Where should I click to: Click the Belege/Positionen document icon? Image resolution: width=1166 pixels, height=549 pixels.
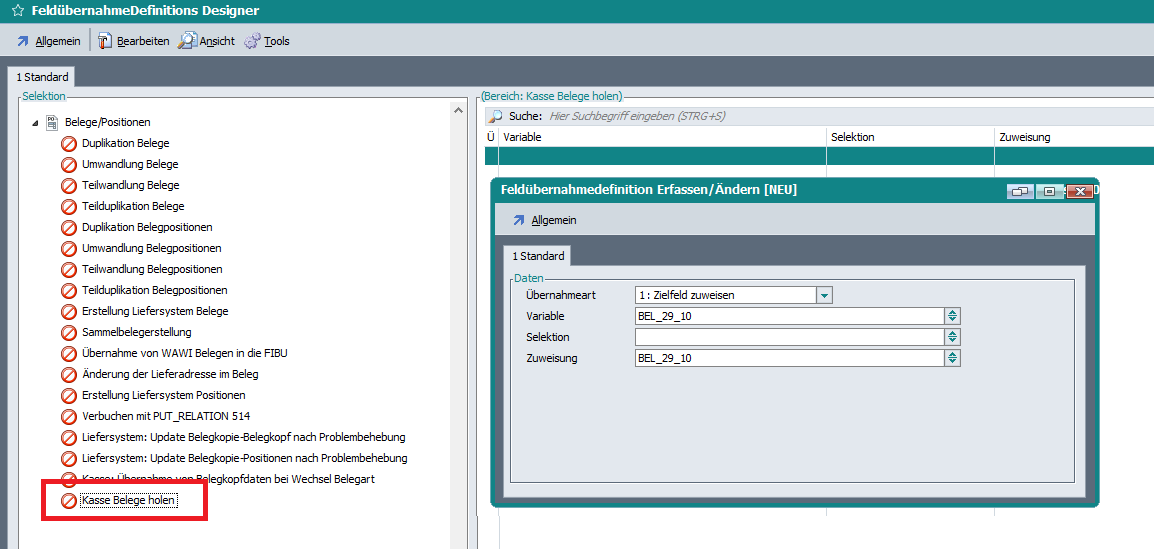(x=54, y=122)
